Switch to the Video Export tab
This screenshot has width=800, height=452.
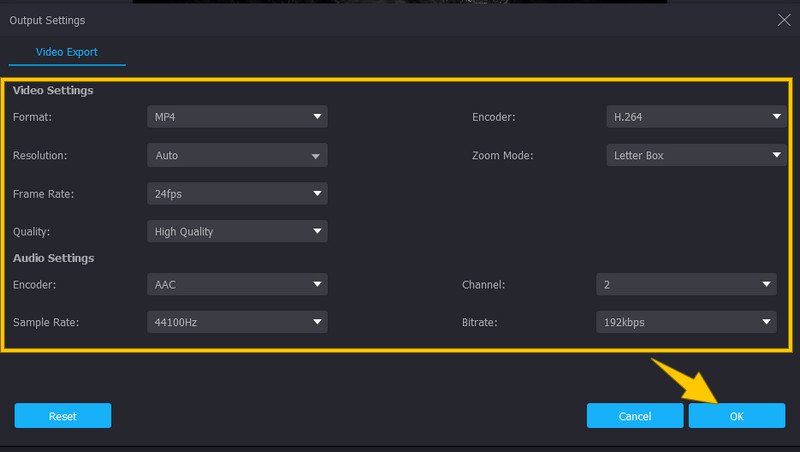point(67,52)
